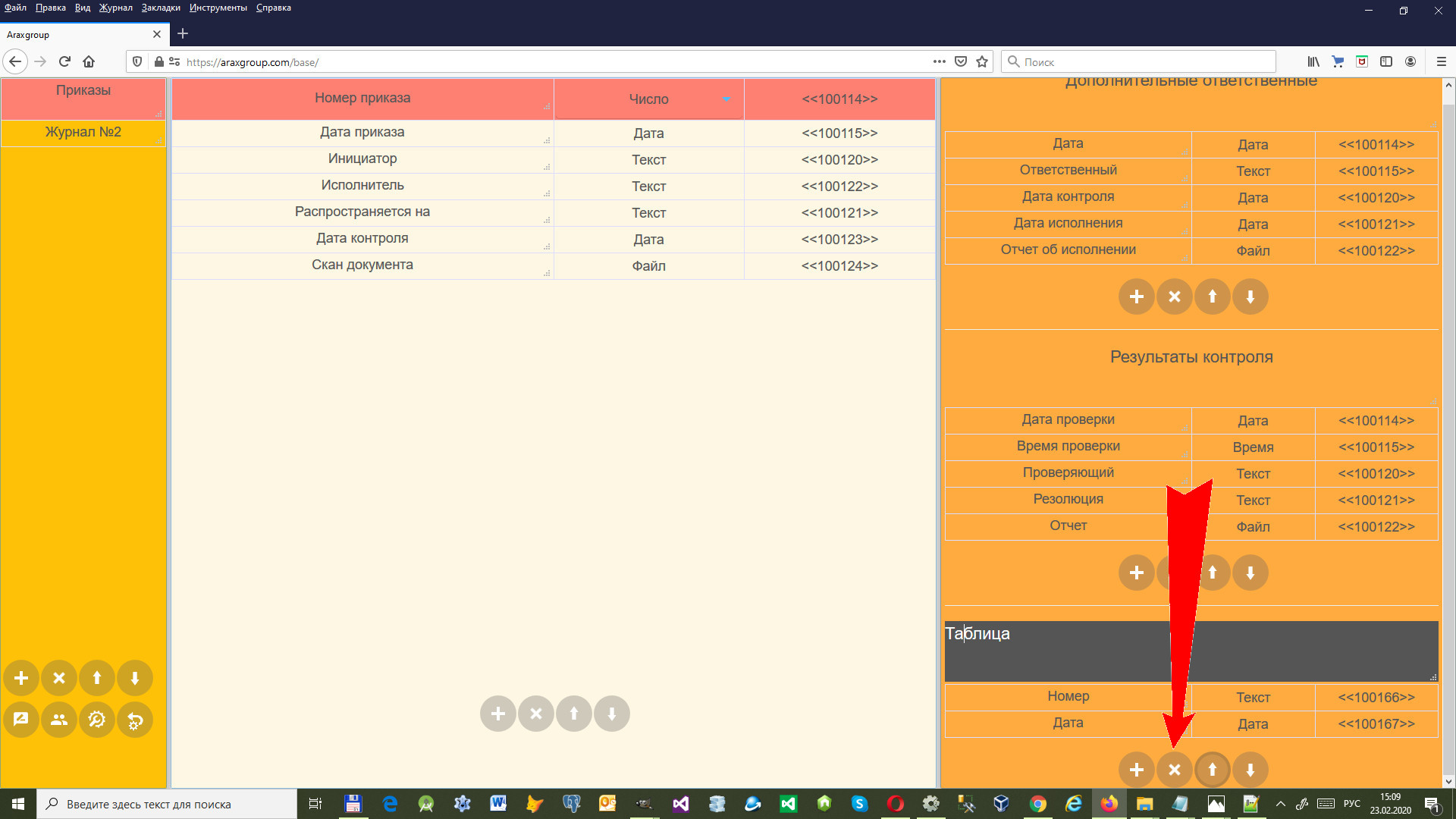Click the rate/edit comment icon in left sidebar
The image size is (1456, 819).
(21, 720)
